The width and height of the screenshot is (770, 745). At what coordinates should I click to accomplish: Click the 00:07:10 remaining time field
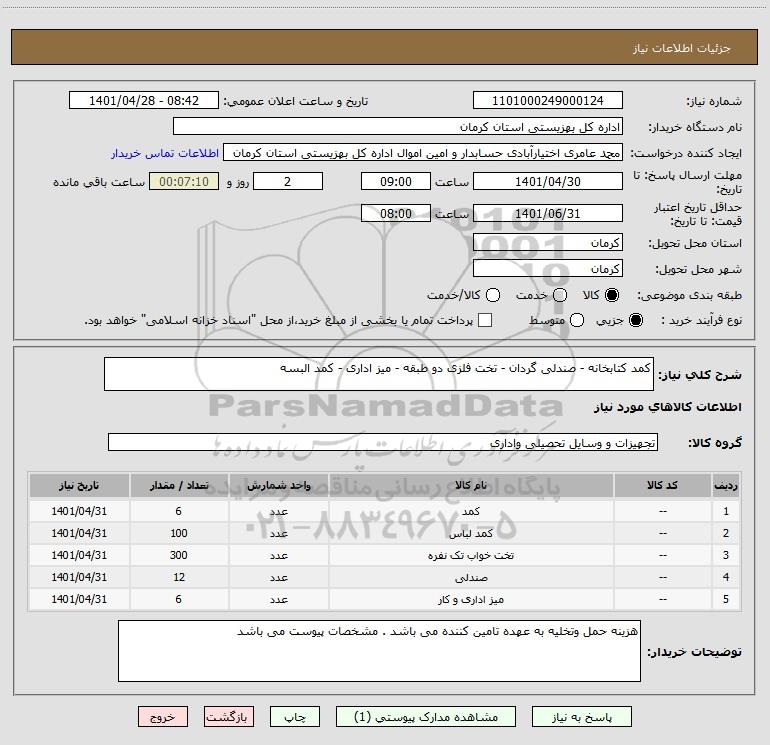click(x=184, y=181)
